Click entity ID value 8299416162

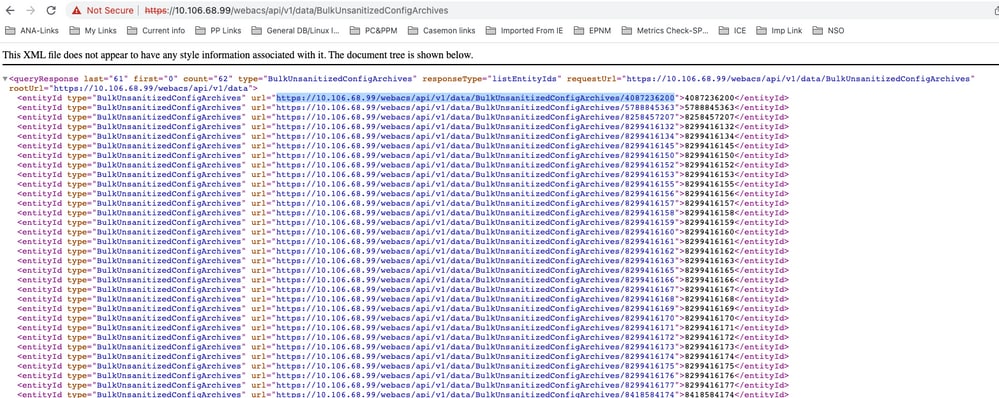point(709,251)
